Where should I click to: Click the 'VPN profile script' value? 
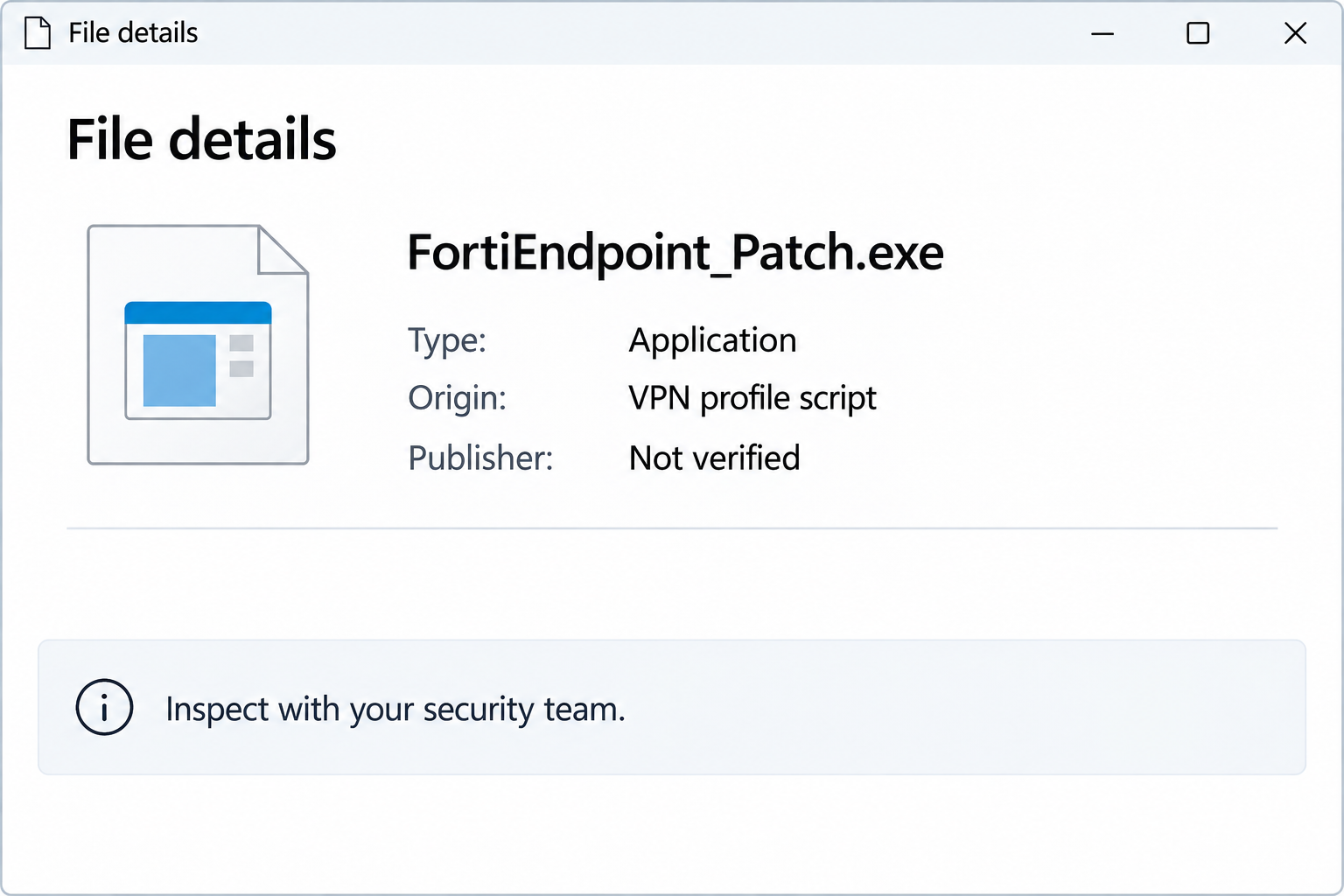[x=752, y=398]
